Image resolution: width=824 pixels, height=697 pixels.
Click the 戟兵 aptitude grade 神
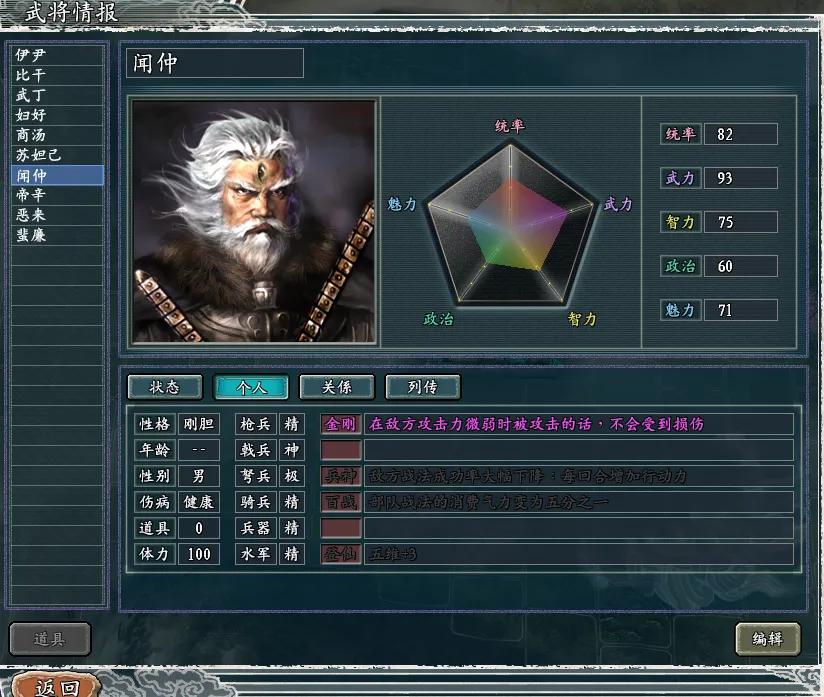[x=292, y=450]
